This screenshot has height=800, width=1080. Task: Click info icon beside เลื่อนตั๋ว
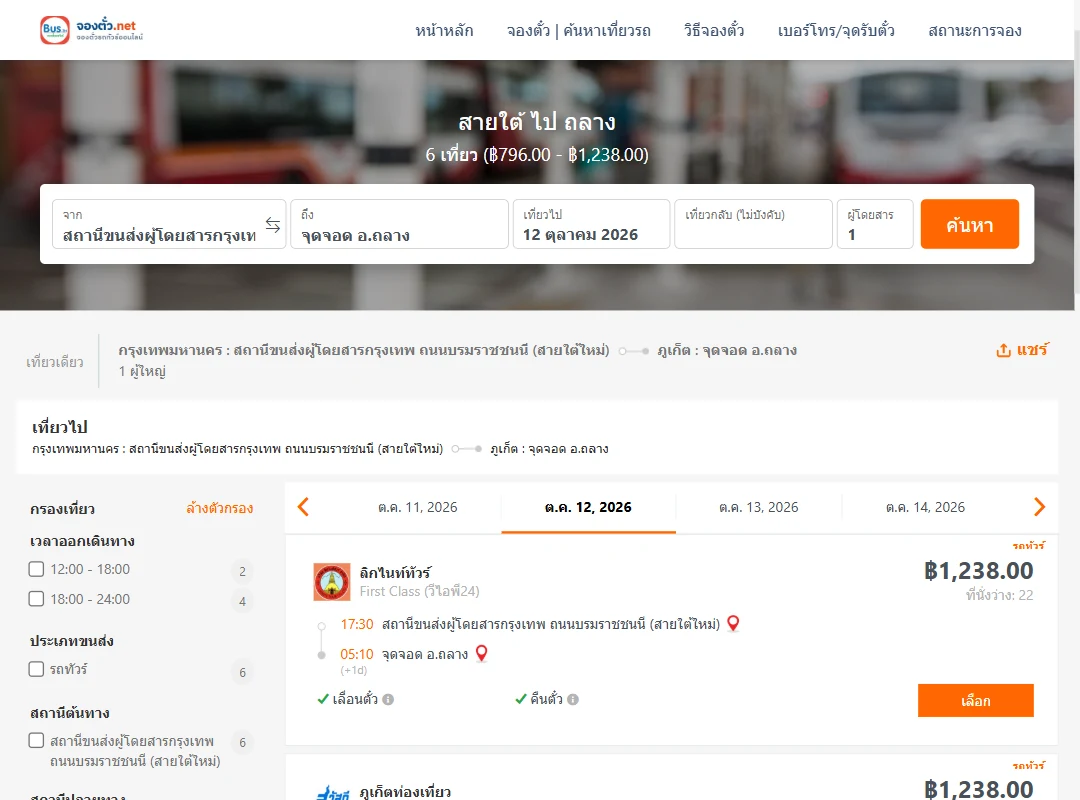(388, 699)
